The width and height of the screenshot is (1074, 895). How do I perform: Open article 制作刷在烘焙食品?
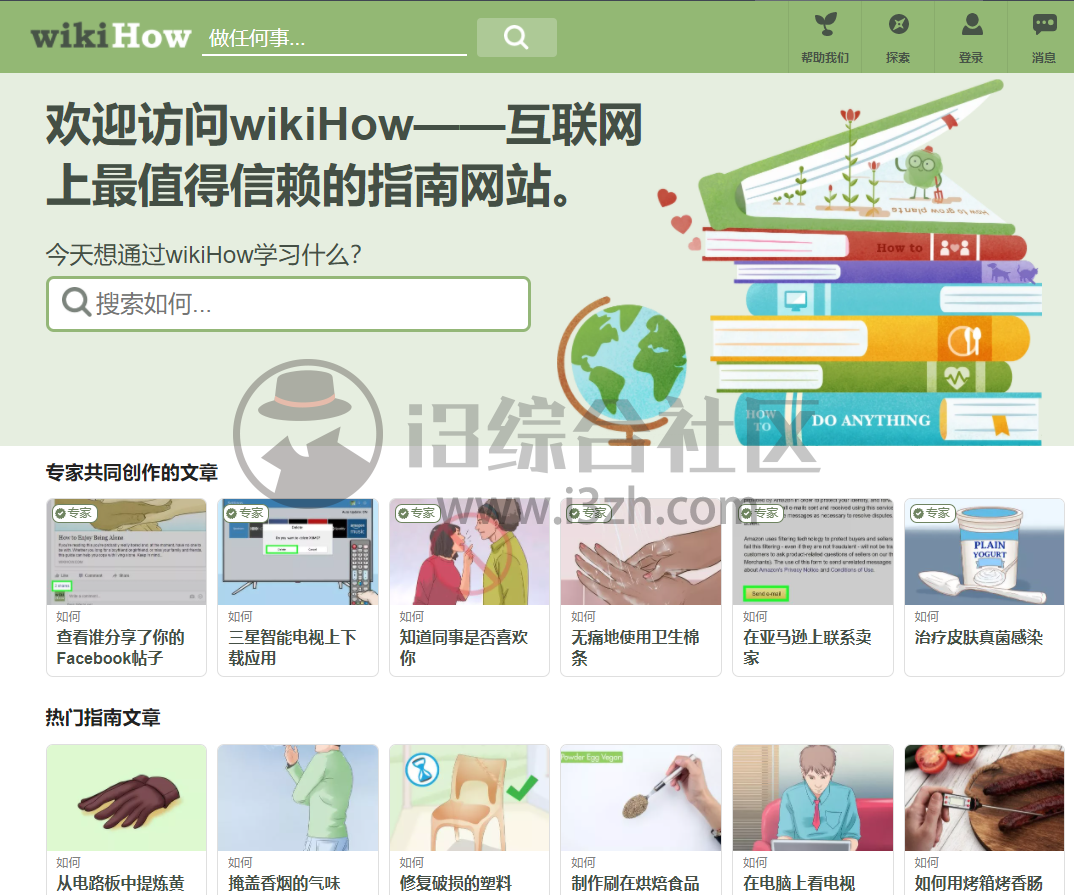pyautogui.click(x=636, y=883)
